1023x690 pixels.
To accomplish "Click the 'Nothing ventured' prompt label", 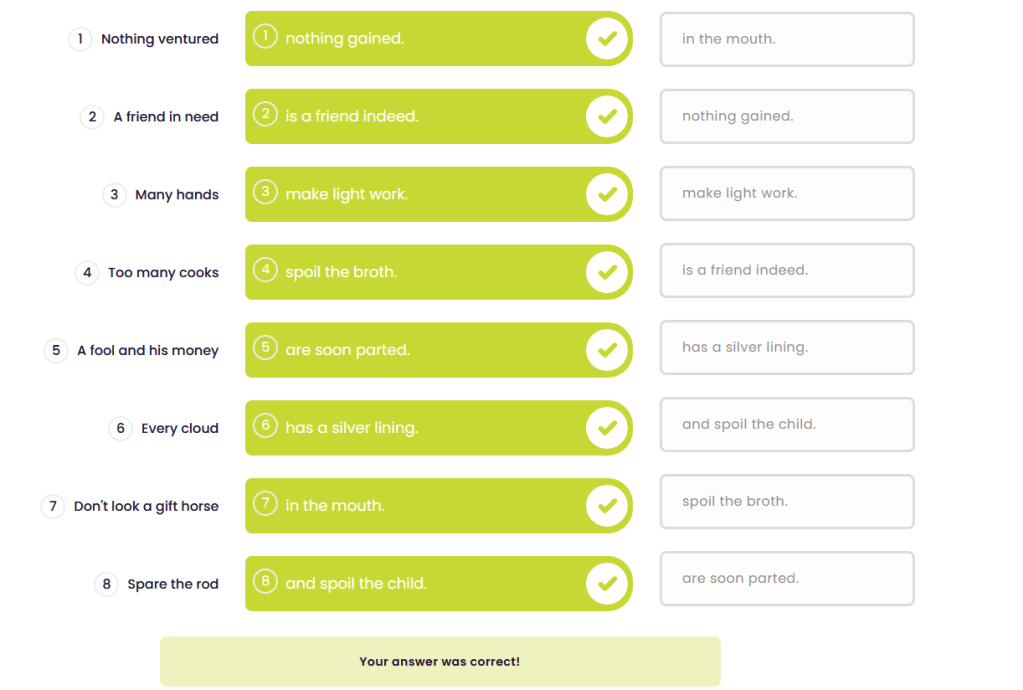I will click(x=159, y=39).
